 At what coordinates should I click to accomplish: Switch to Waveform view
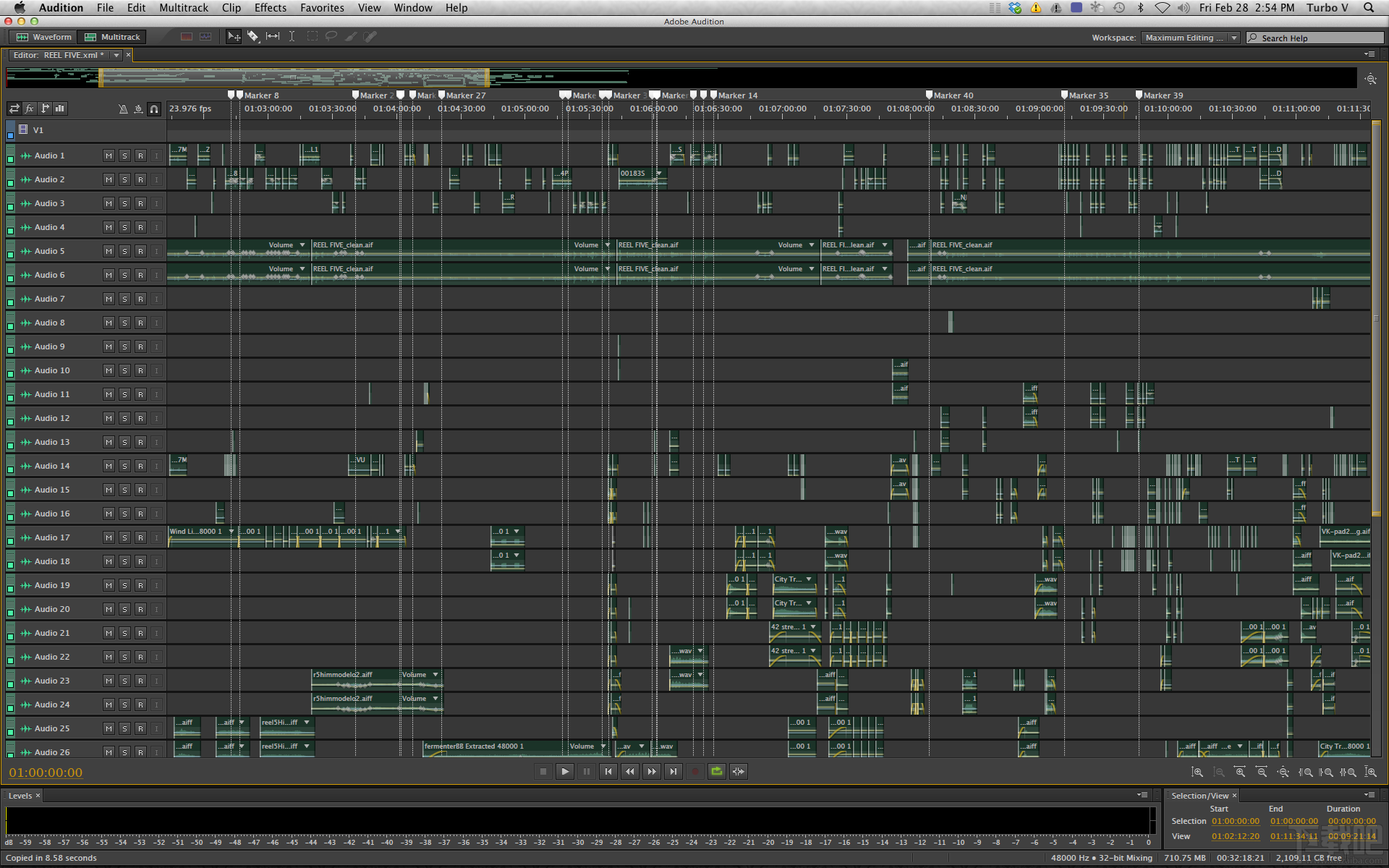pyautogui.click(x=43, y=36)
